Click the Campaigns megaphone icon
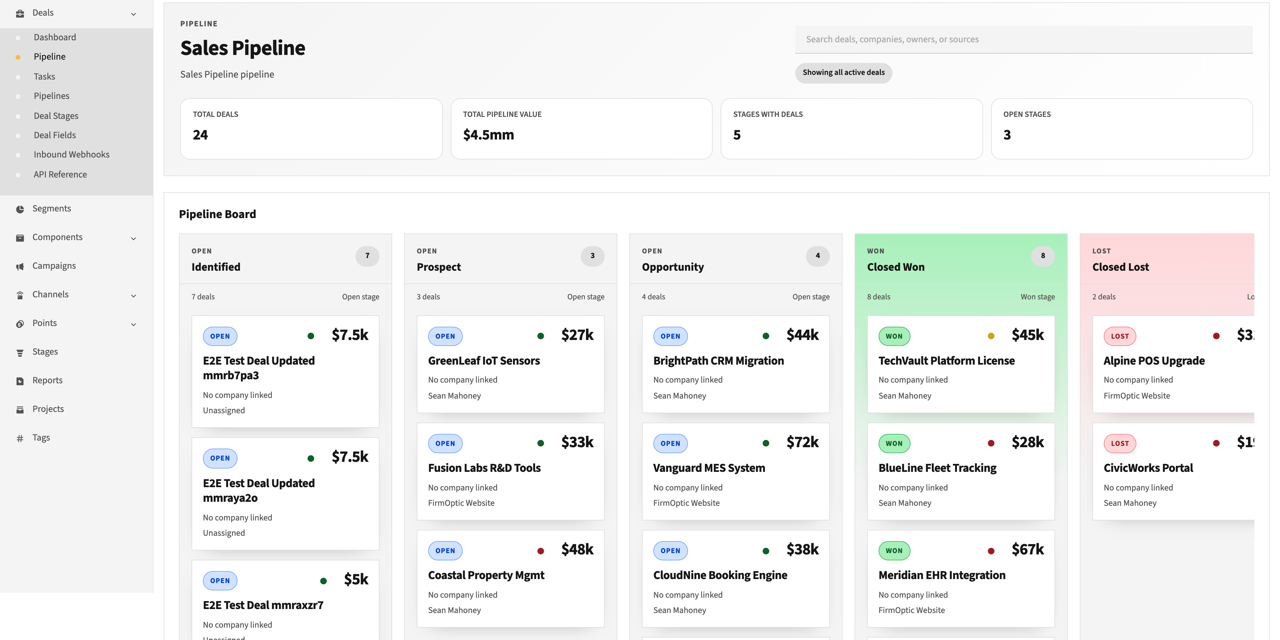The image size is (1280, 640). coord(20,267)
